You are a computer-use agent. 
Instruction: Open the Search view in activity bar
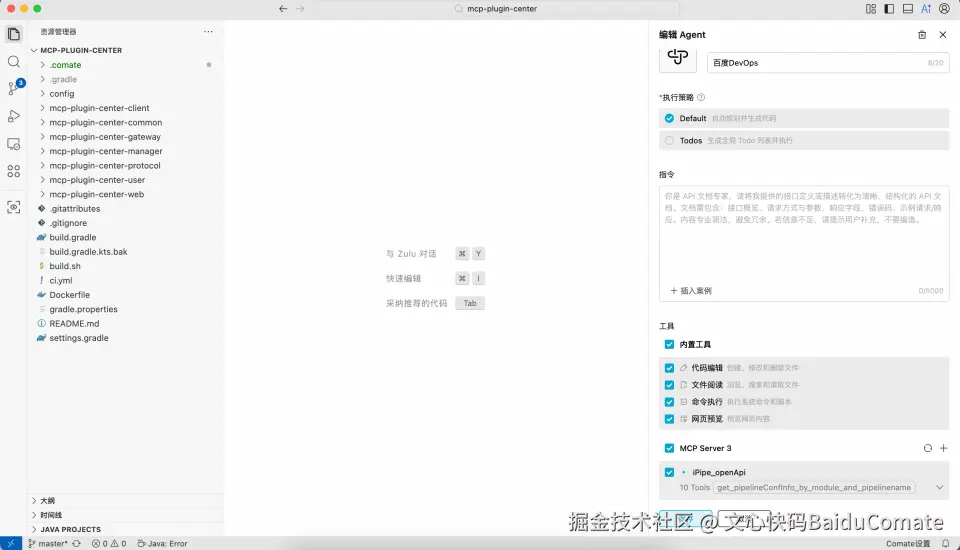(13, 61)
